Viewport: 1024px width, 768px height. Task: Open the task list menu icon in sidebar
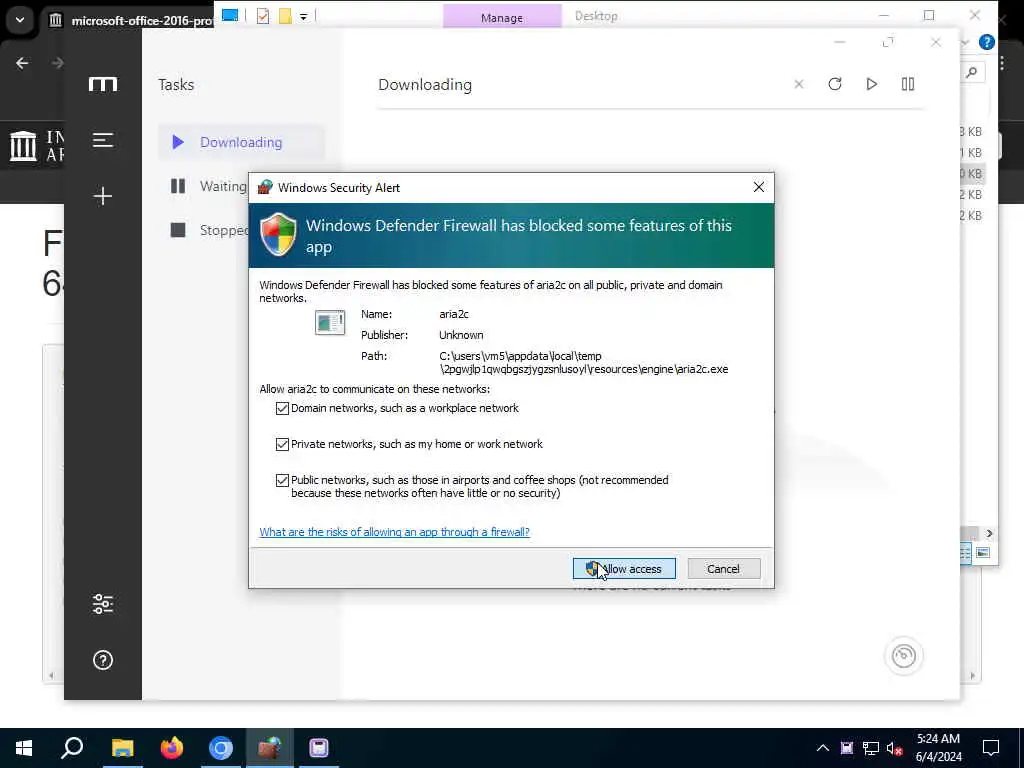tap(103, 140)
